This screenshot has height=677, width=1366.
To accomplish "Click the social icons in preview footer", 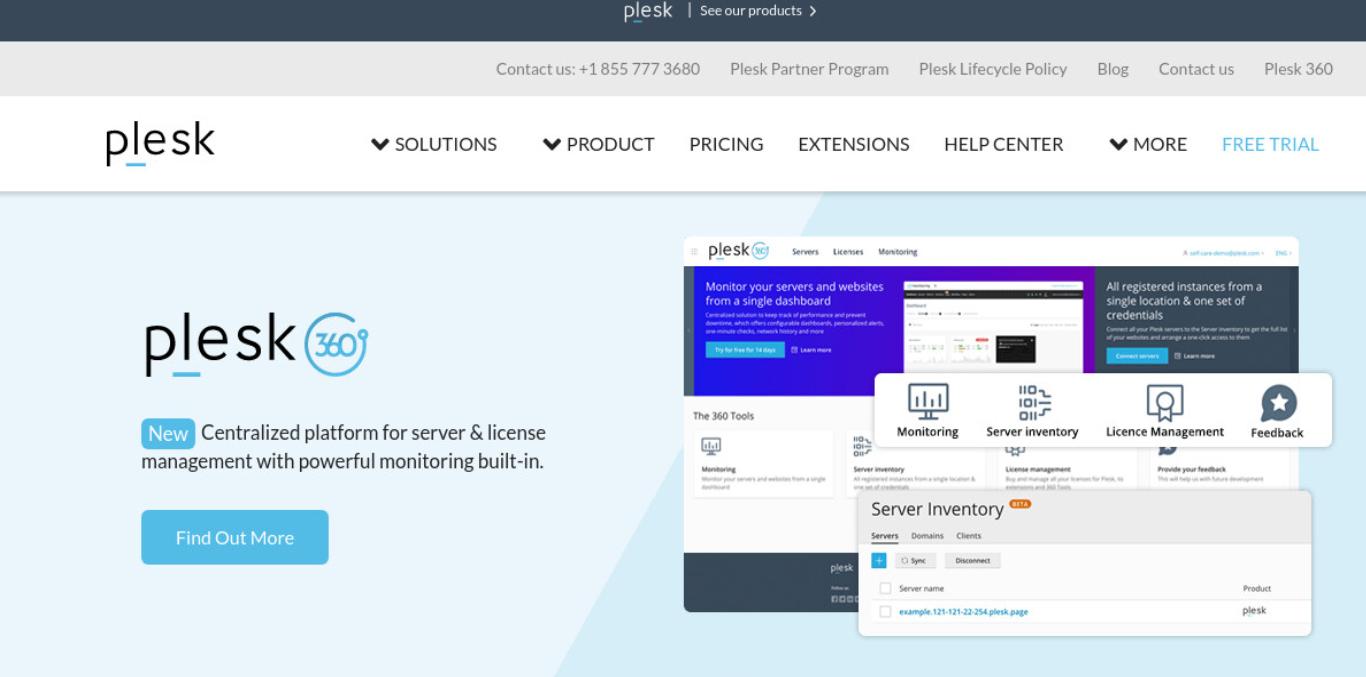I will [845, 599].
